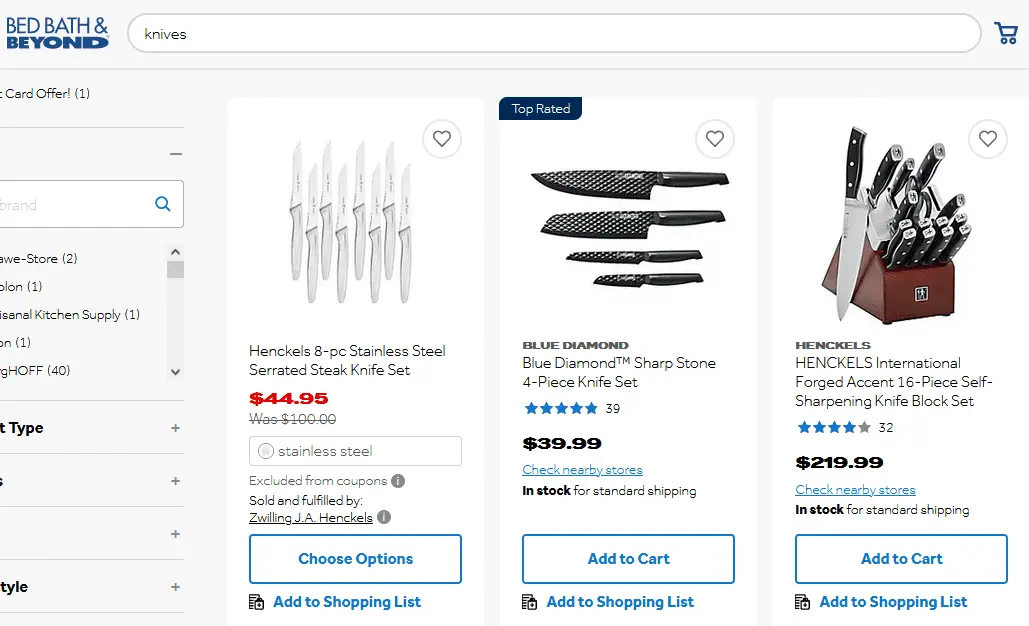
Task: Expand the Style filter section
Action: pyautogui.click(x=176, y=587)
